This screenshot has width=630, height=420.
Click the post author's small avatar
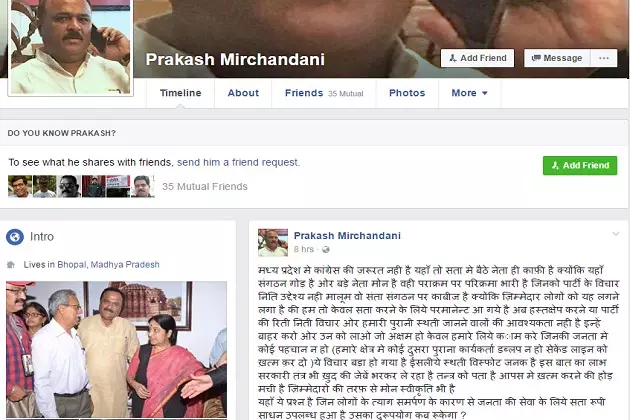tap(273, 243)
